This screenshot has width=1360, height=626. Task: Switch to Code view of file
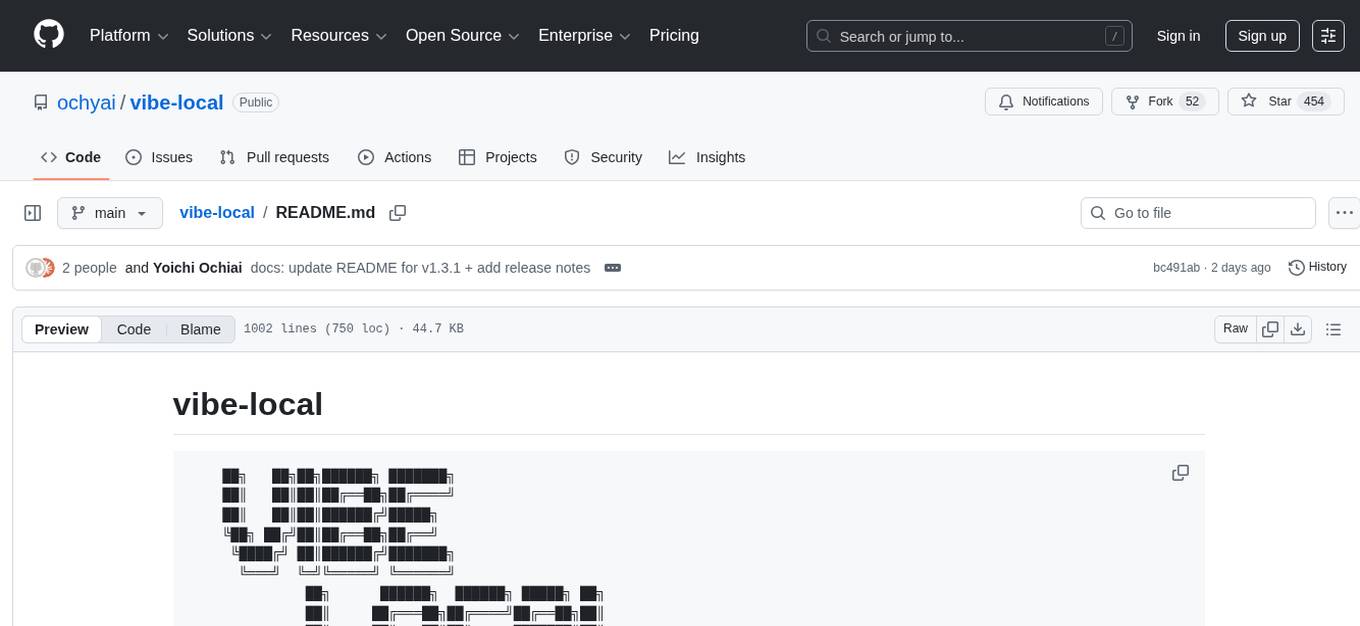coord(134,329)
